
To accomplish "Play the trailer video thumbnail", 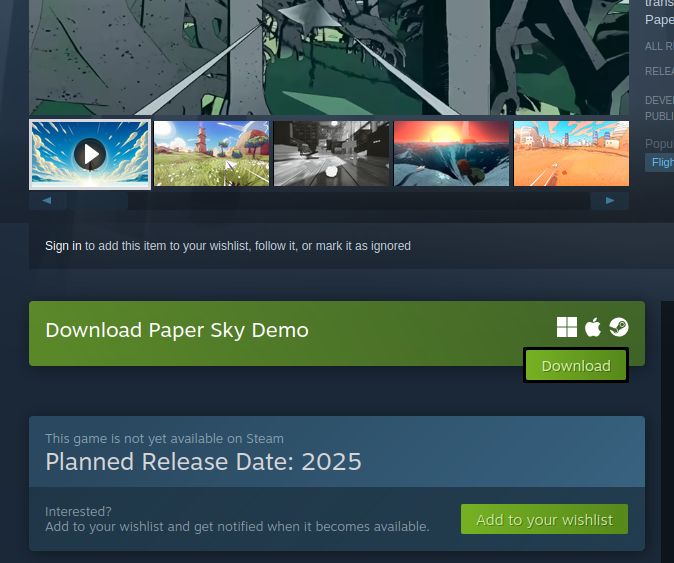I will click(x=90, y=154).
